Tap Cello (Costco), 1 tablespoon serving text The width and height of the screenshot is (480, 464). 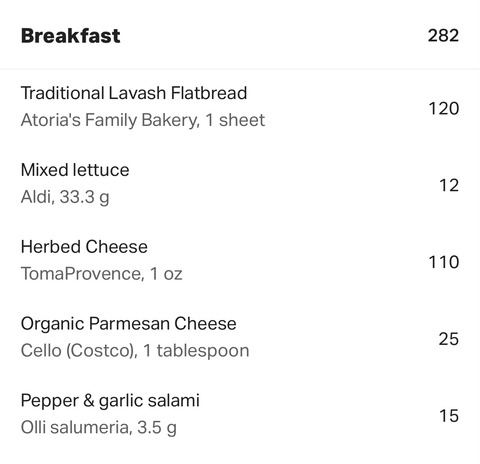[135, 351]
